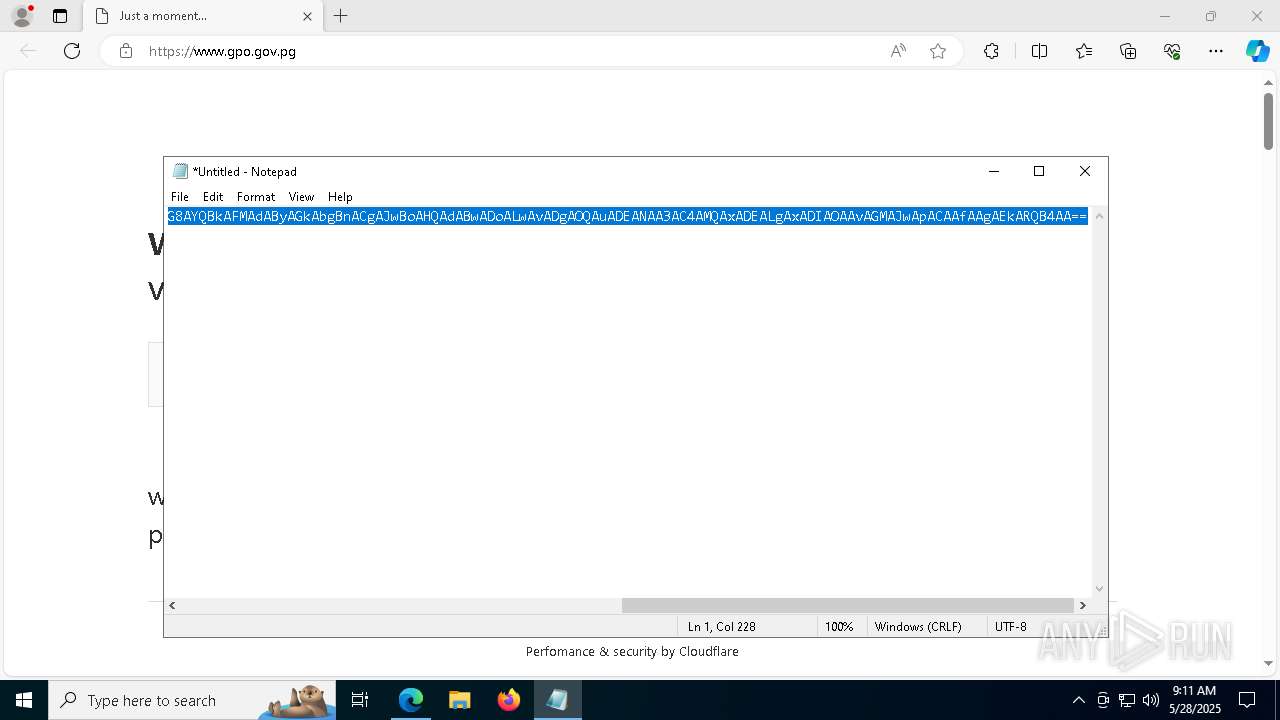Restore down the Edge browser window

(x=1210, y=16)
